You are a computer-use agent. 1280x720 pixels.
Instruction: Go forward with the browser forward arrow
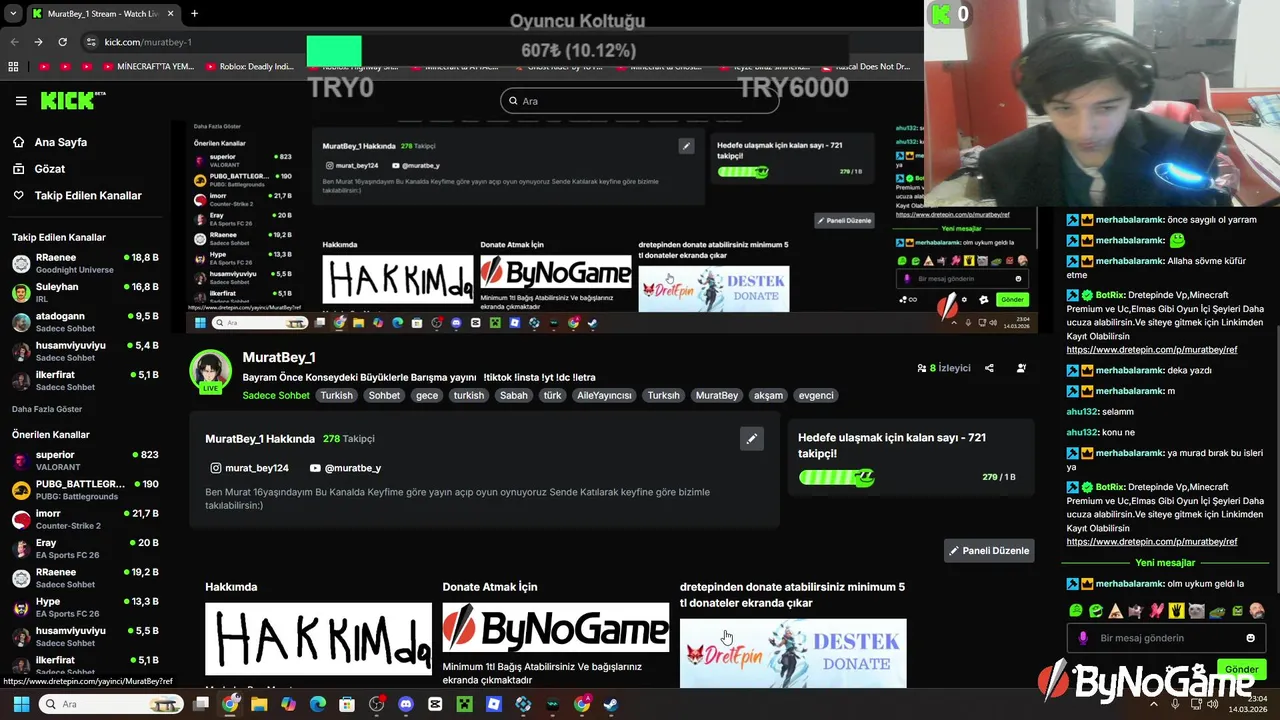[38, 42]
